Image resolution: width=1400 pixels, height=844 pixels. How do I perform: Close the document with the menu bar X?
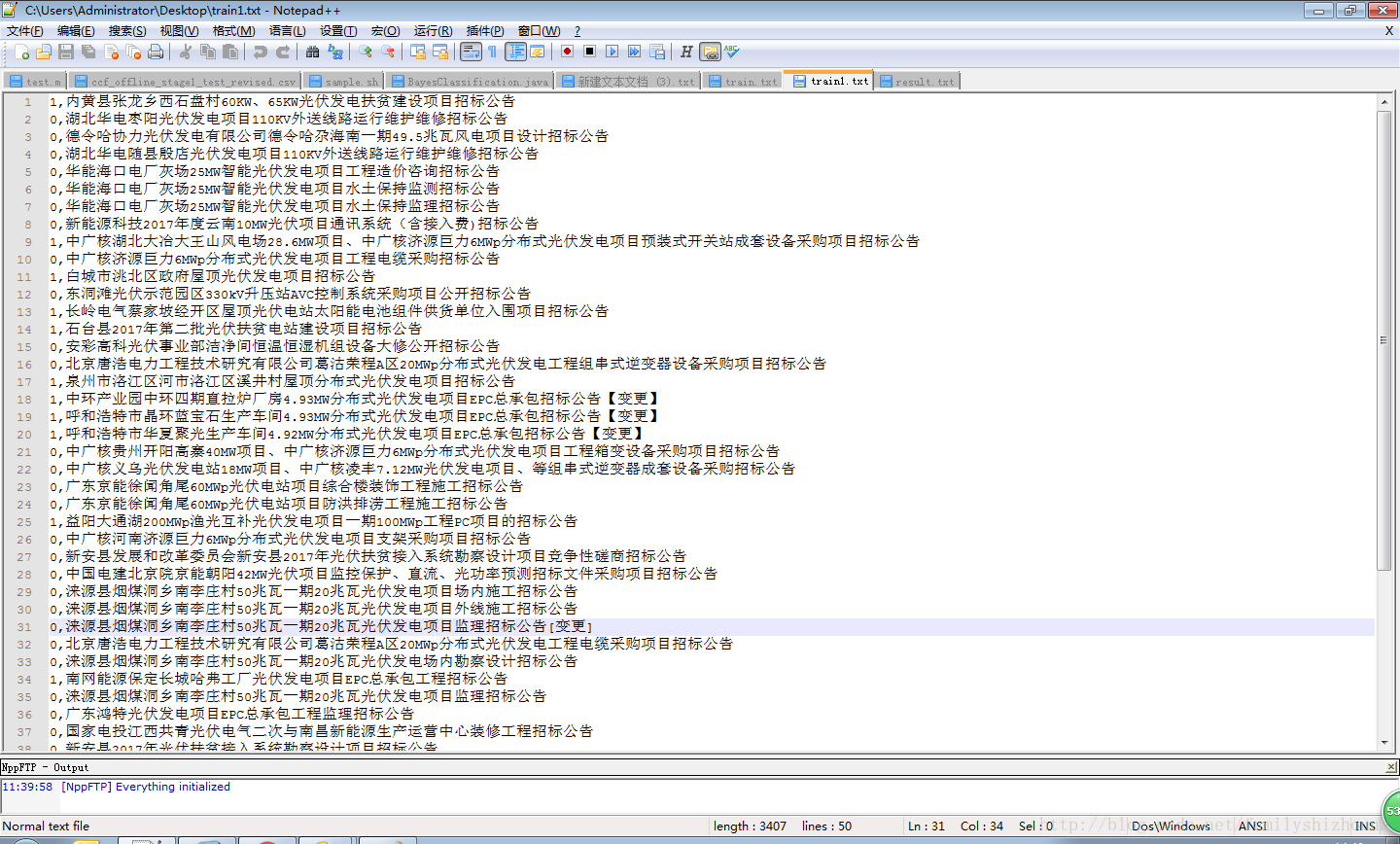[1389, 31]
